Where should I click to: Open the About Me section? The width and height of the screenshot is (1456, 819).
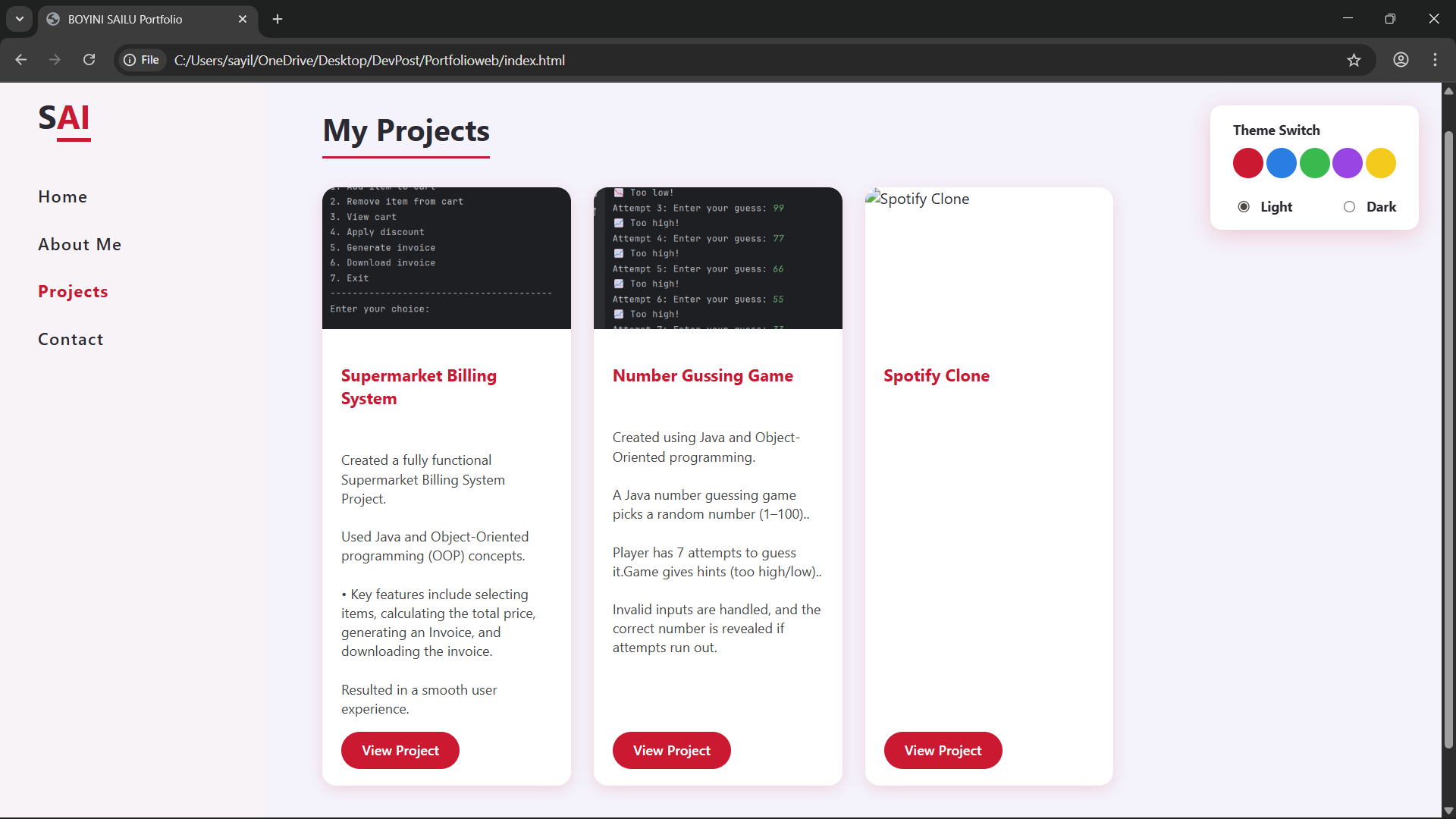[x=80, y=244]
